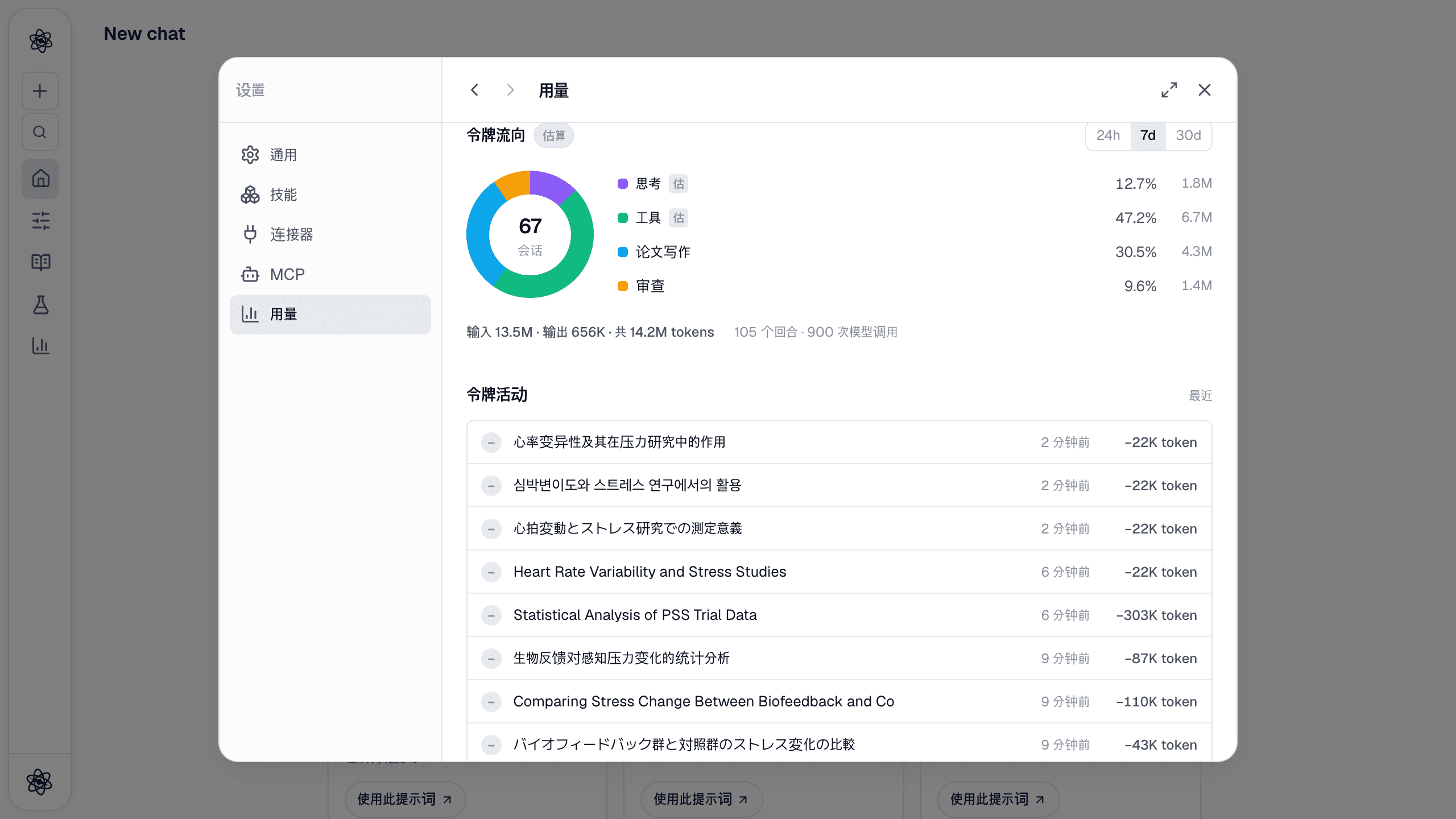Expand row 心率变异性及其在压力研究中的作用
The image size is (1456, 819).
click(839, 442)
